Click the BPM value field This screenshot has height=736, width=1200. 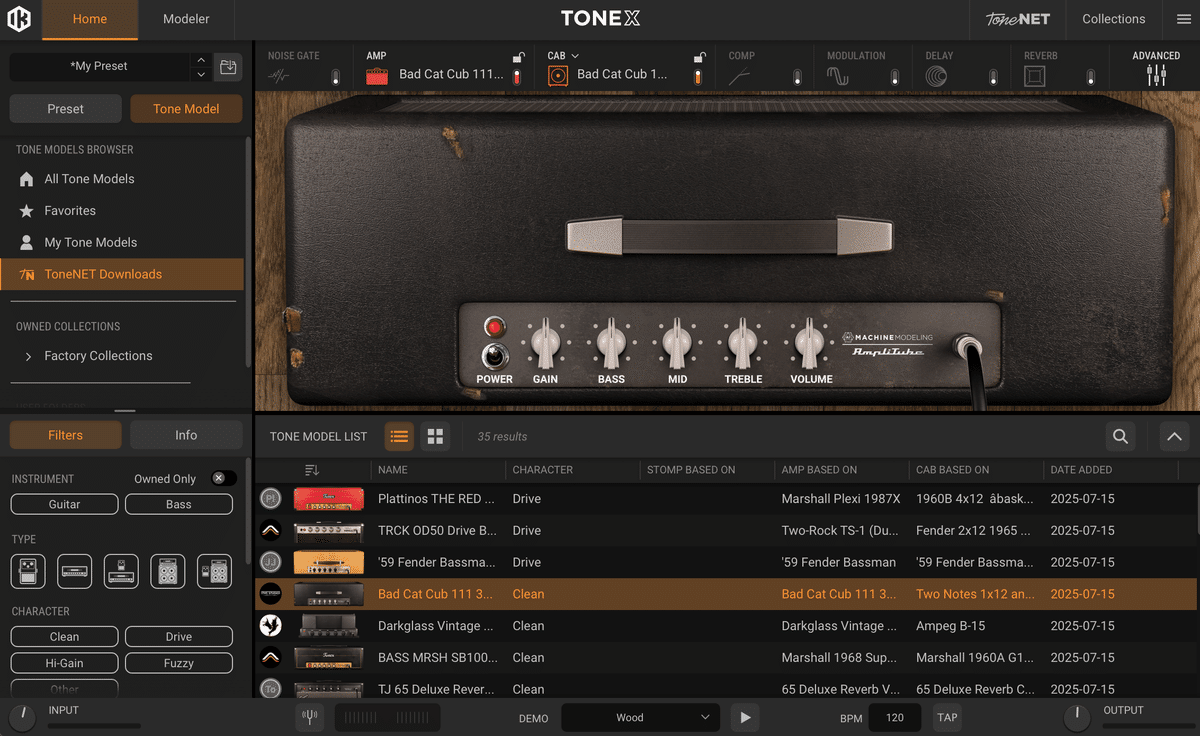click(895, 717)
